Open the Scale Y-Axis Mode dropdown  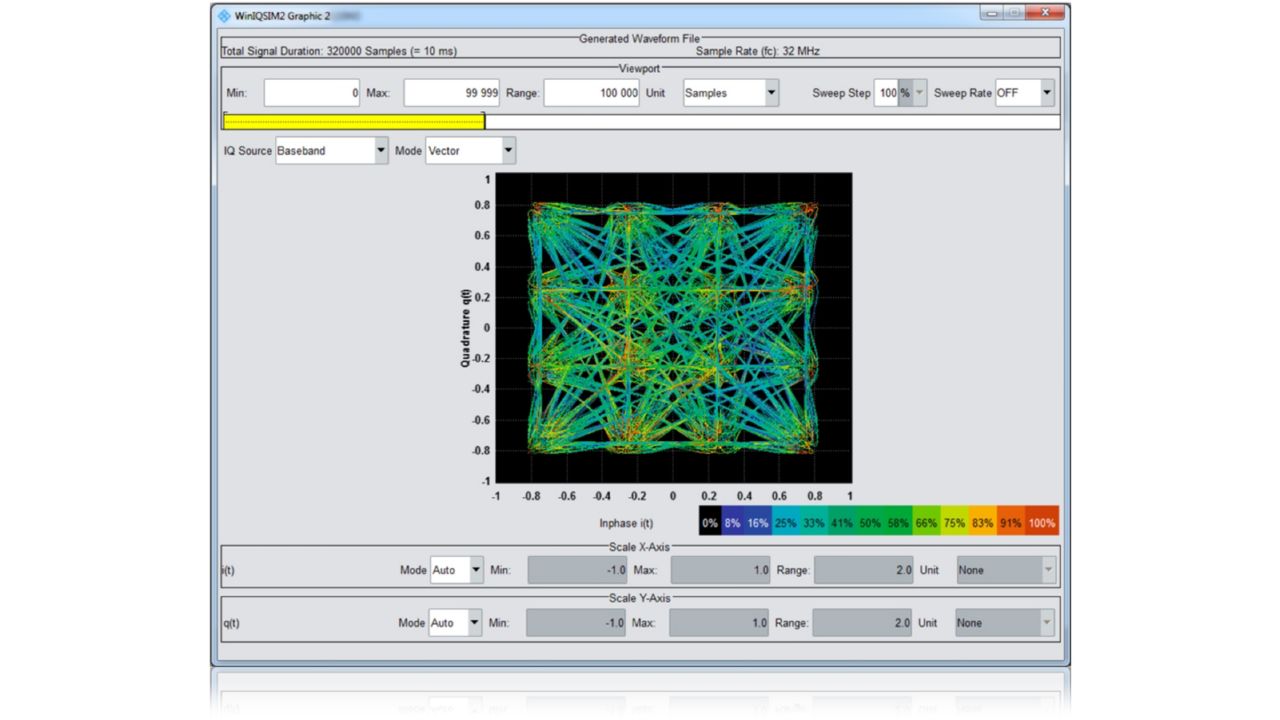(456, 622)
